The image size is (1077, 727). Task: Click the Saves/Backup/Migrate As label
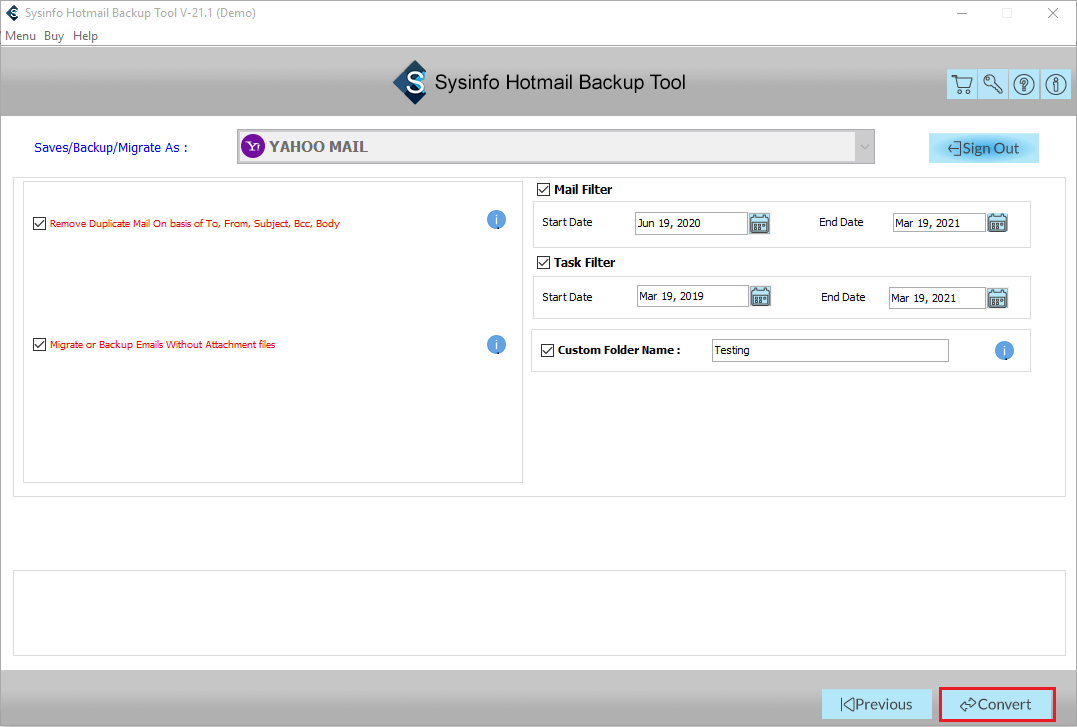(111, 148)
